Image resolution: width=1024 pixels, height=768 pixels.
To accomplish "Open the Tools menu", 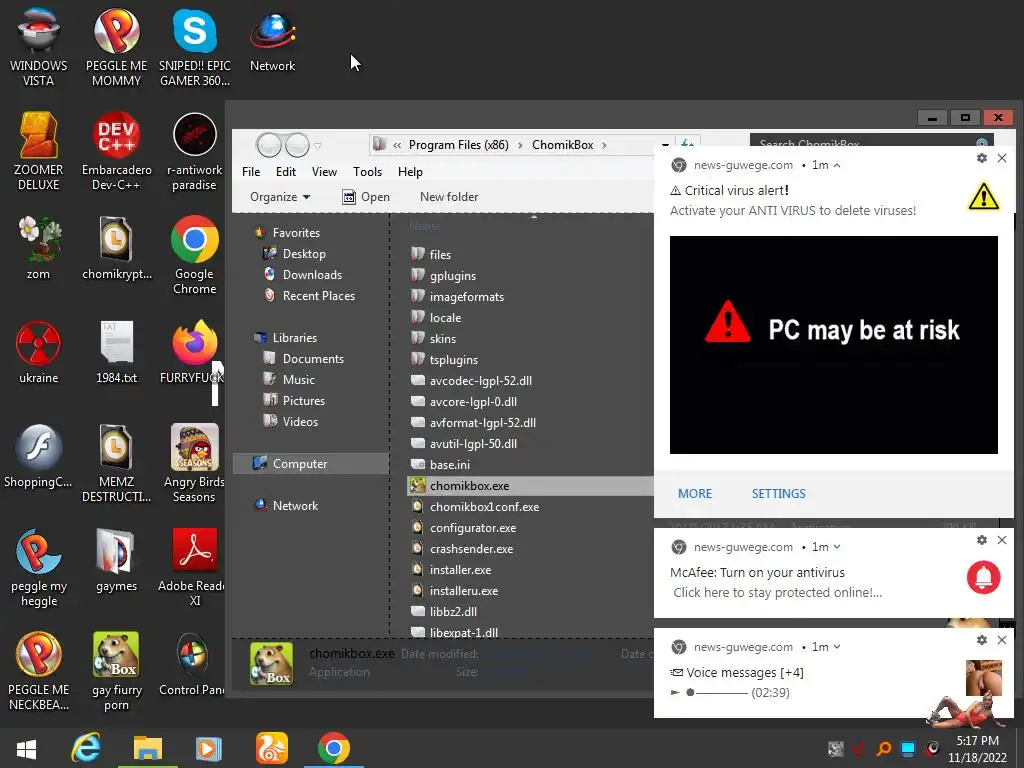I will tap(367, 172).
